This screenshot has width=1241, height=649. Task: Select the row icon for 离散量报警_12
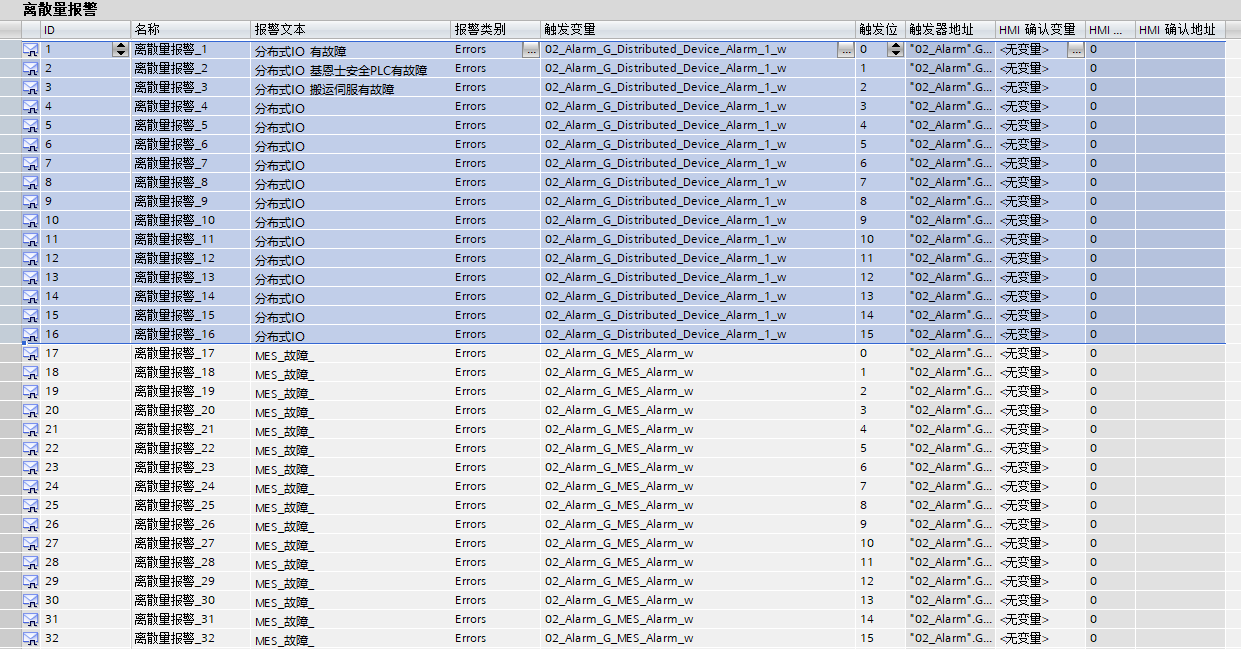(x=30, y=258)
